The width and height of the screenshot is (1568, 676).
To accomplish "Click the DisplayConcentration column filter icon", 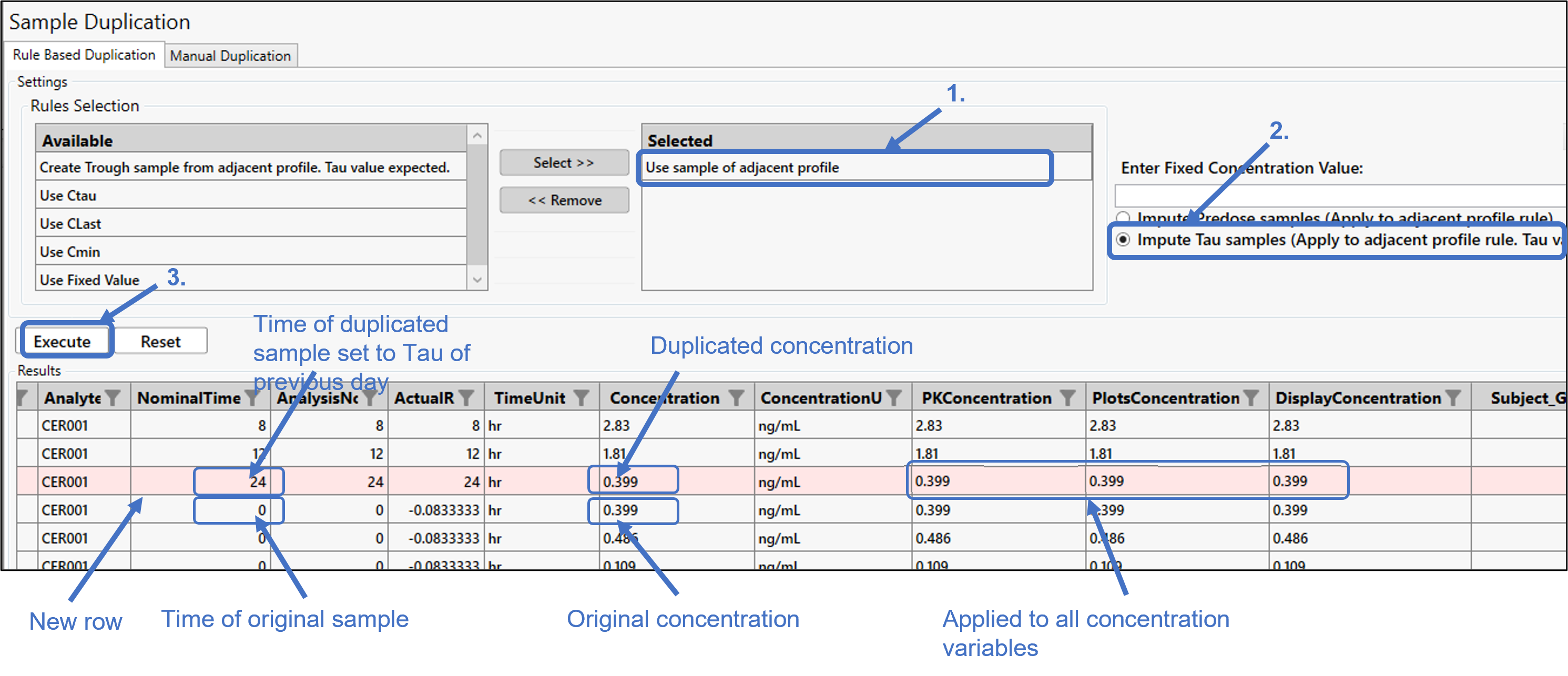I will coord(1453,398).
